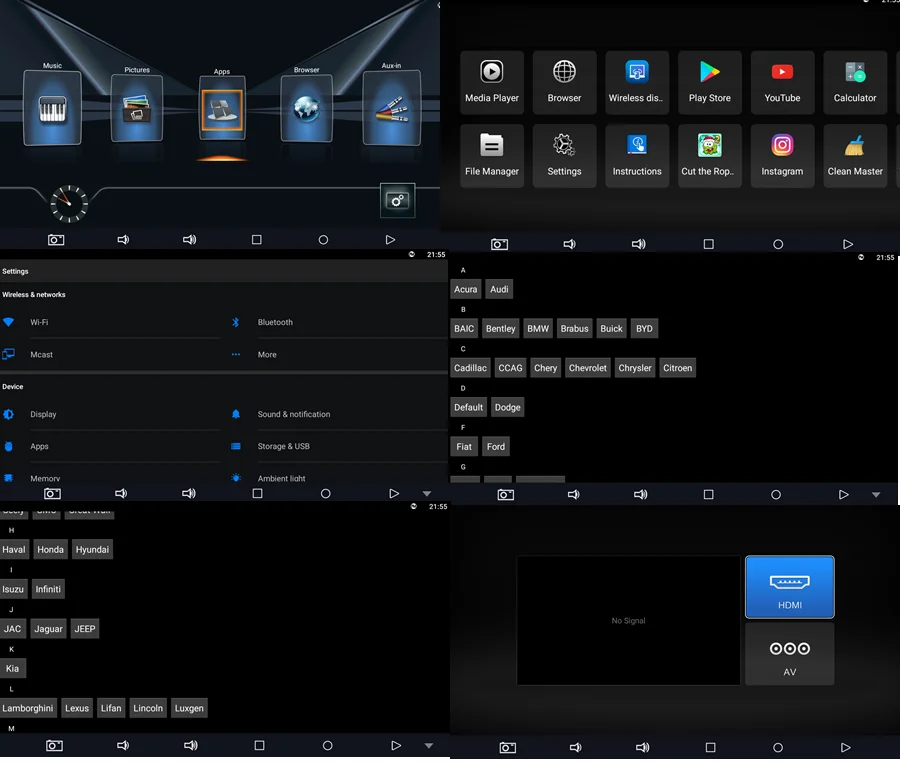Launch the Calculator app

pyautogui.click(x=855, y=82)
